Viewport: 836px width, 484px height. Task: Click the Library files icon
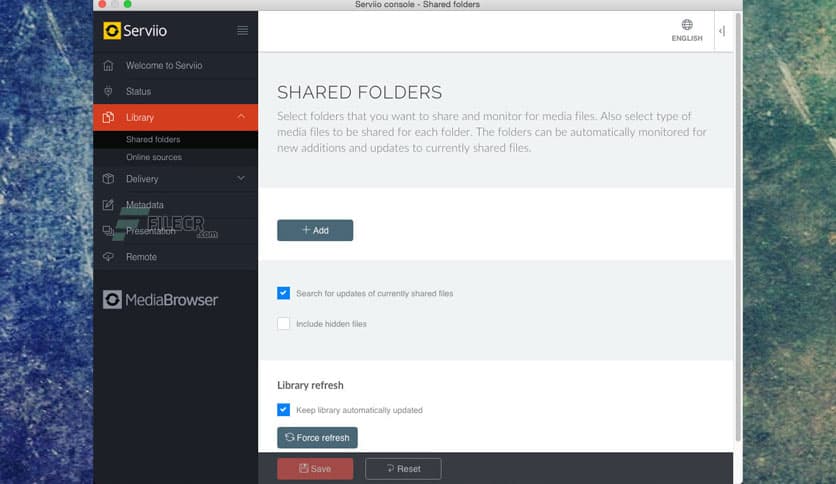tap(108, 117)
